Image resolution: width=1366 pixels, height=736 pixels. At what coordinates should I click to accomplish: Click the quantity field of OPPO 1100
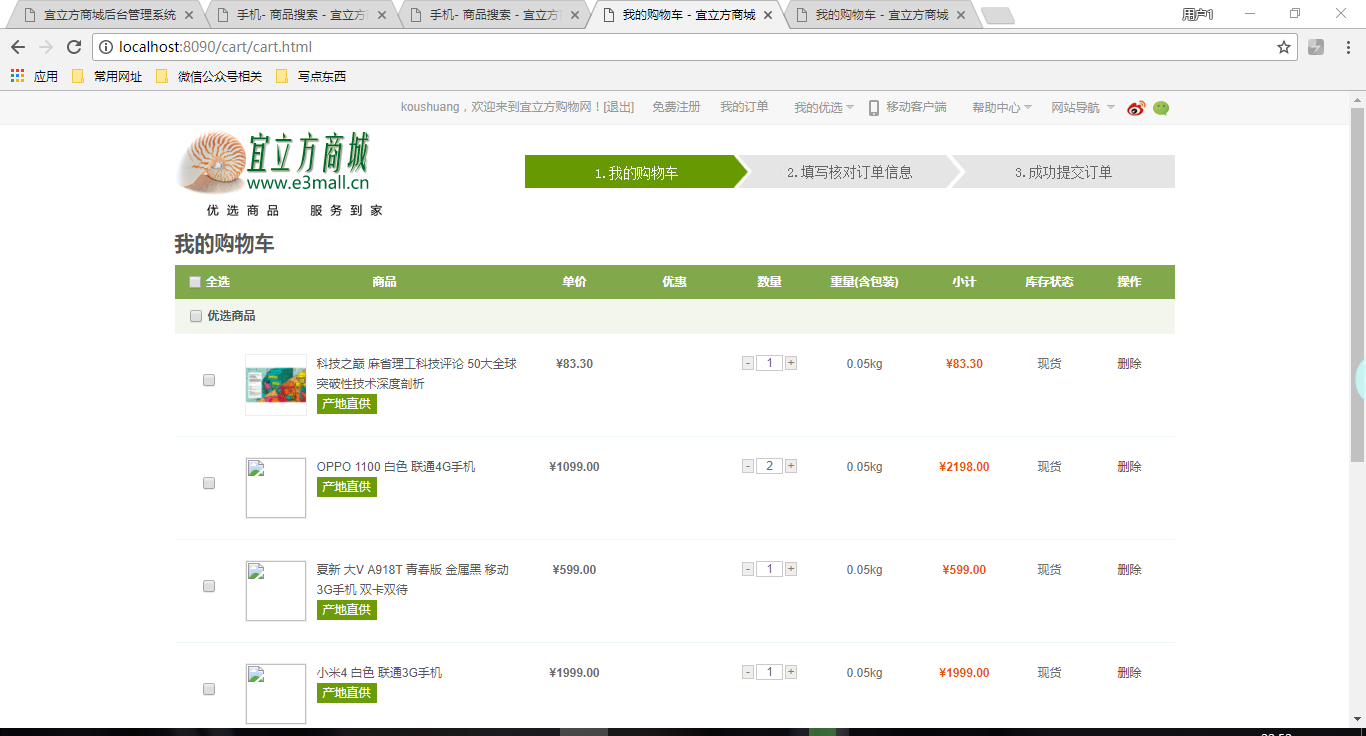click(769, 466)
